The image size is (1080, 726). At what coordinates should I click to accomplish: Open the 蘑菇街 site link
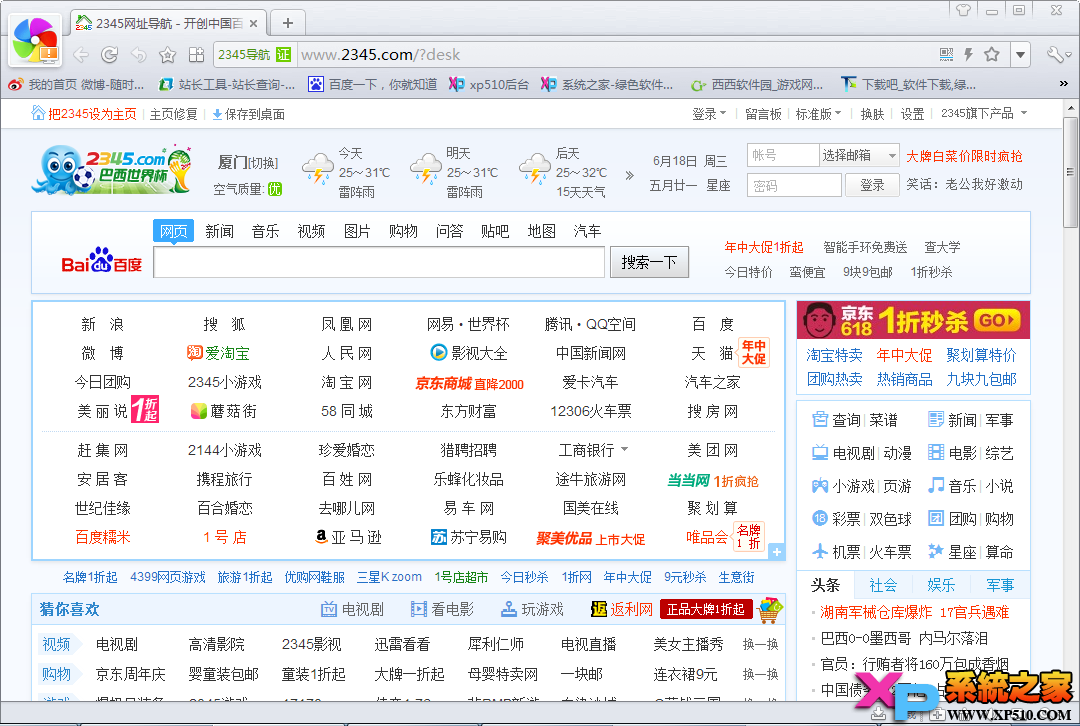(223, 411)
